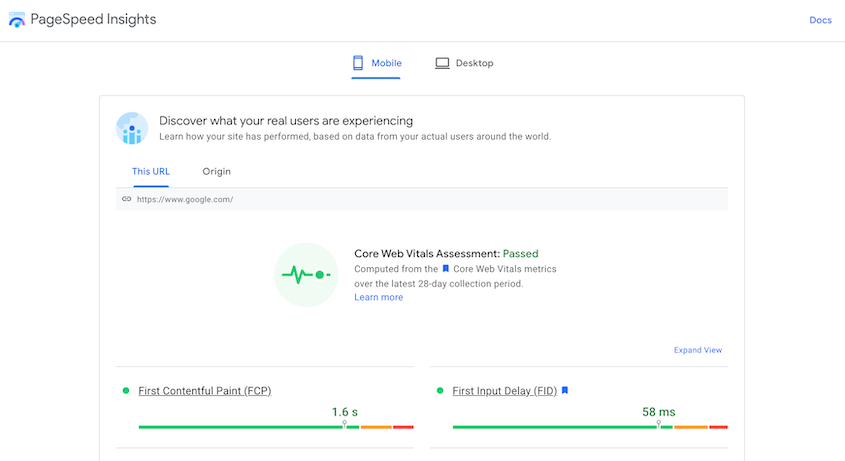Screen dimensions: 845x461
Task: Click the mobile phone icon
Action: pos(358,63)
